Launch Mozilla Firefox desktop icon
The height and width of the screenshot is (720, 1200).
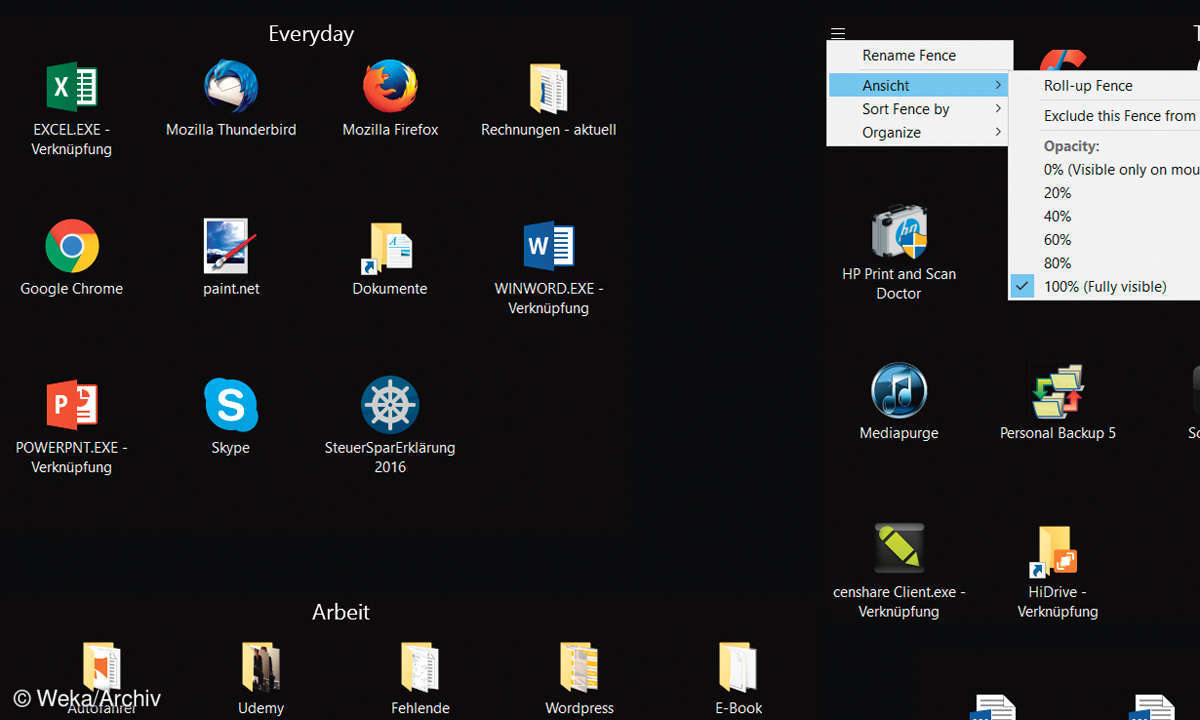(390, 87)
